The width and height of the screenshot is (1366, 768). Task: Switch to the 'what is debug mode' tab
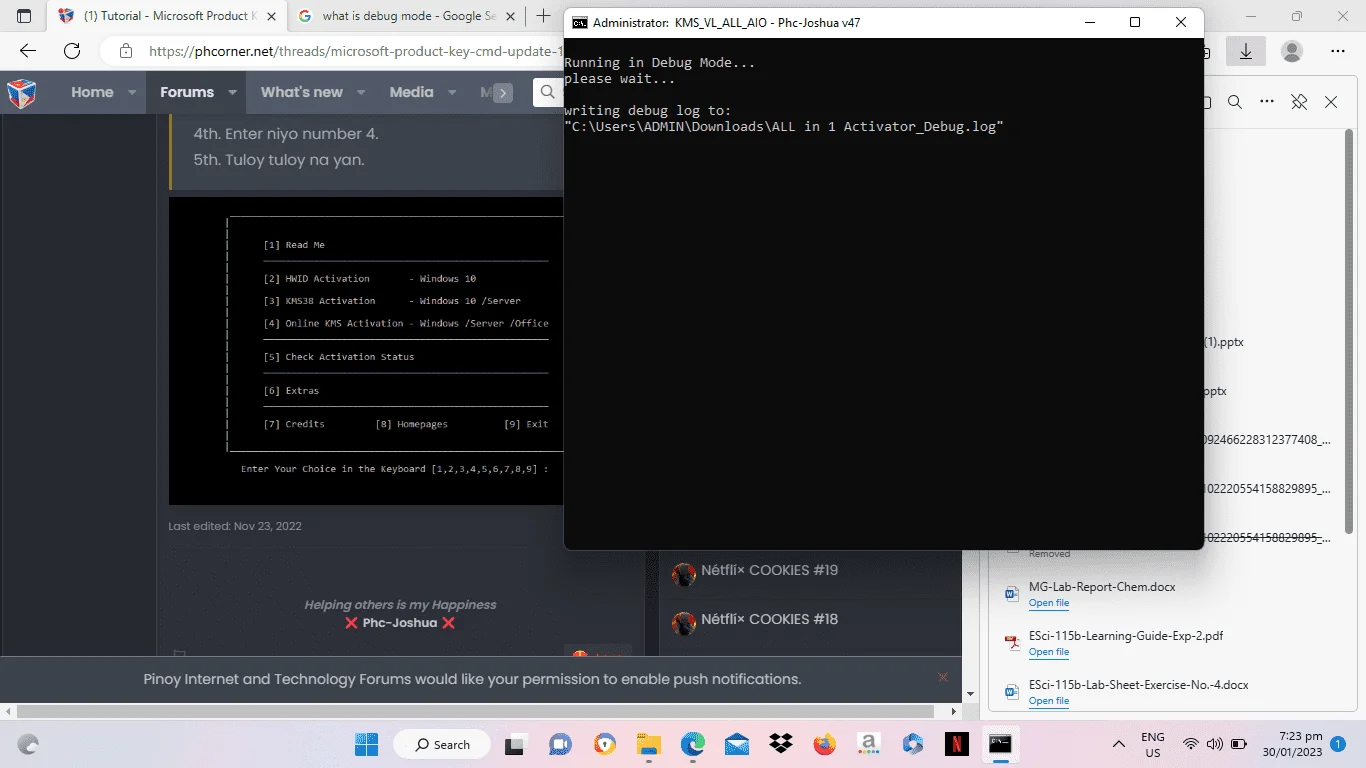click(408, 16)
